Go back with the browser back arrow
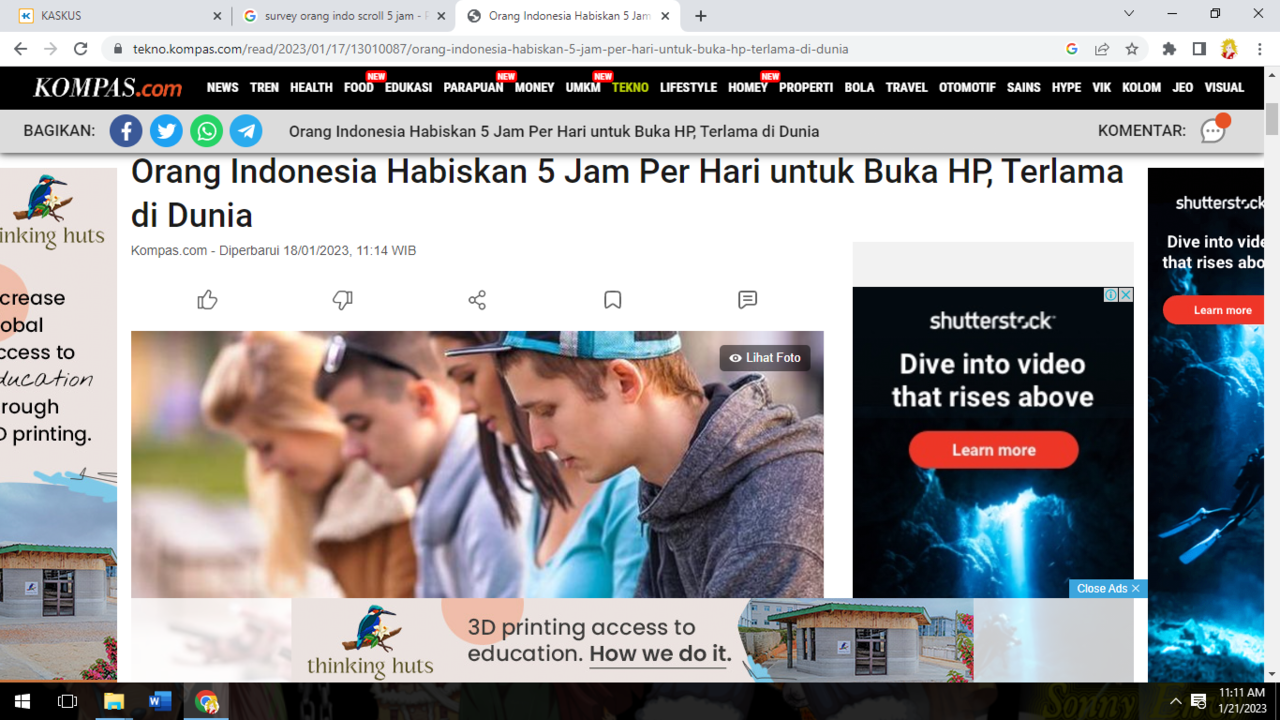Screen dimensions: 1280x720 click(x=21, y=49)
